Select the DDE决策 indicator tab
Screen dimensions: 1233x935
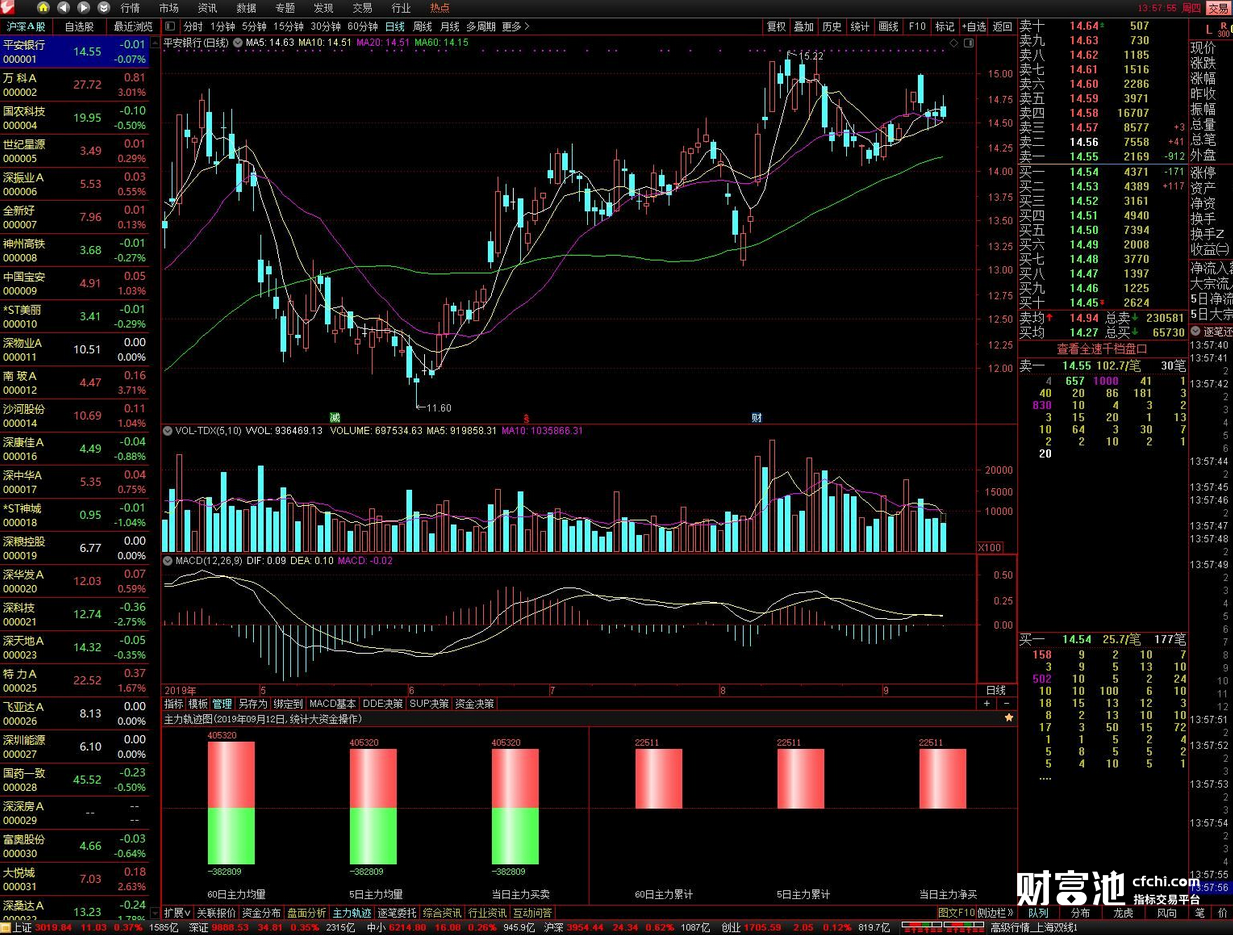coord(383,704)
